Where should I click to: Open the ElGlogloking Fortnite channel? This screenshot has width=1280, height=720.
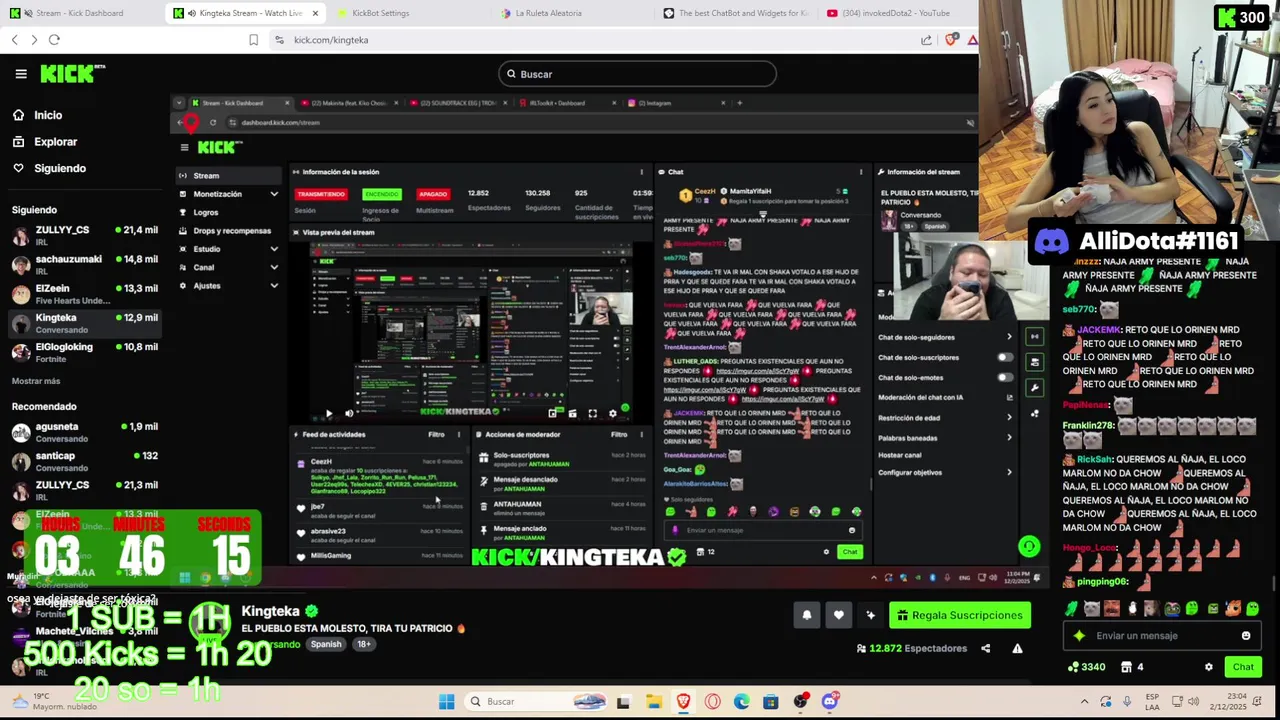pos(85,352)
